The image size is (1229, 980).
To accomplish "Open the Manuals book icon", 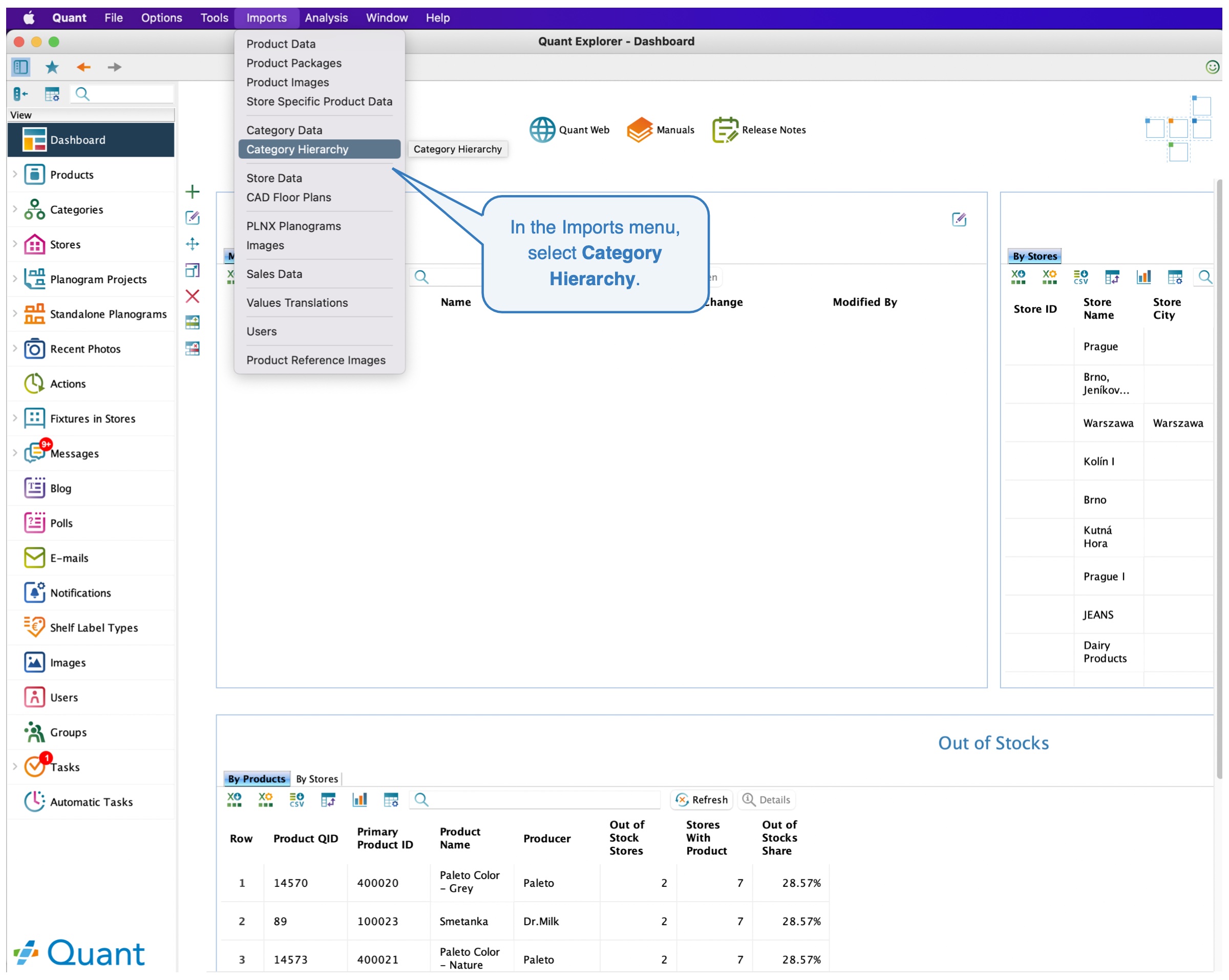I will 639,130.
